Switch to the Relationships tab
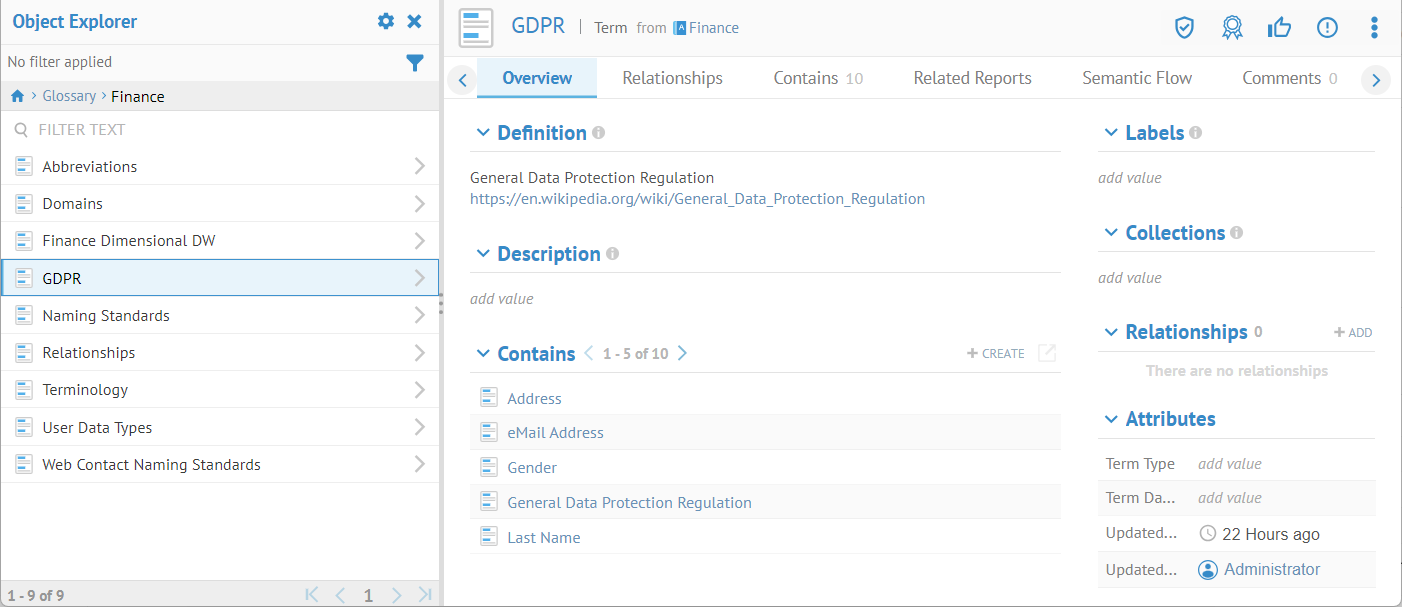 672,78
